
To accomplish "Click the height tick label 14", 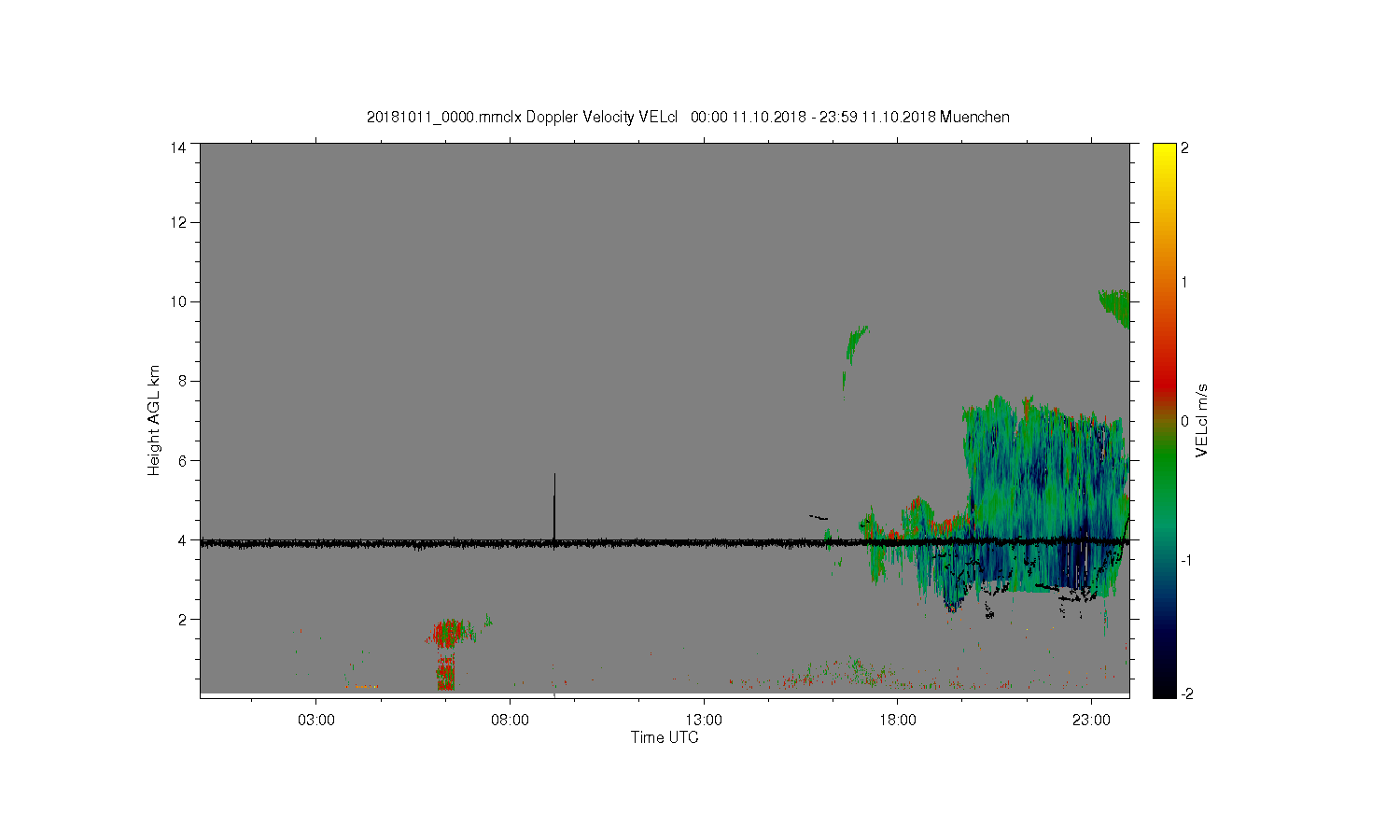I will pos(177,147).
